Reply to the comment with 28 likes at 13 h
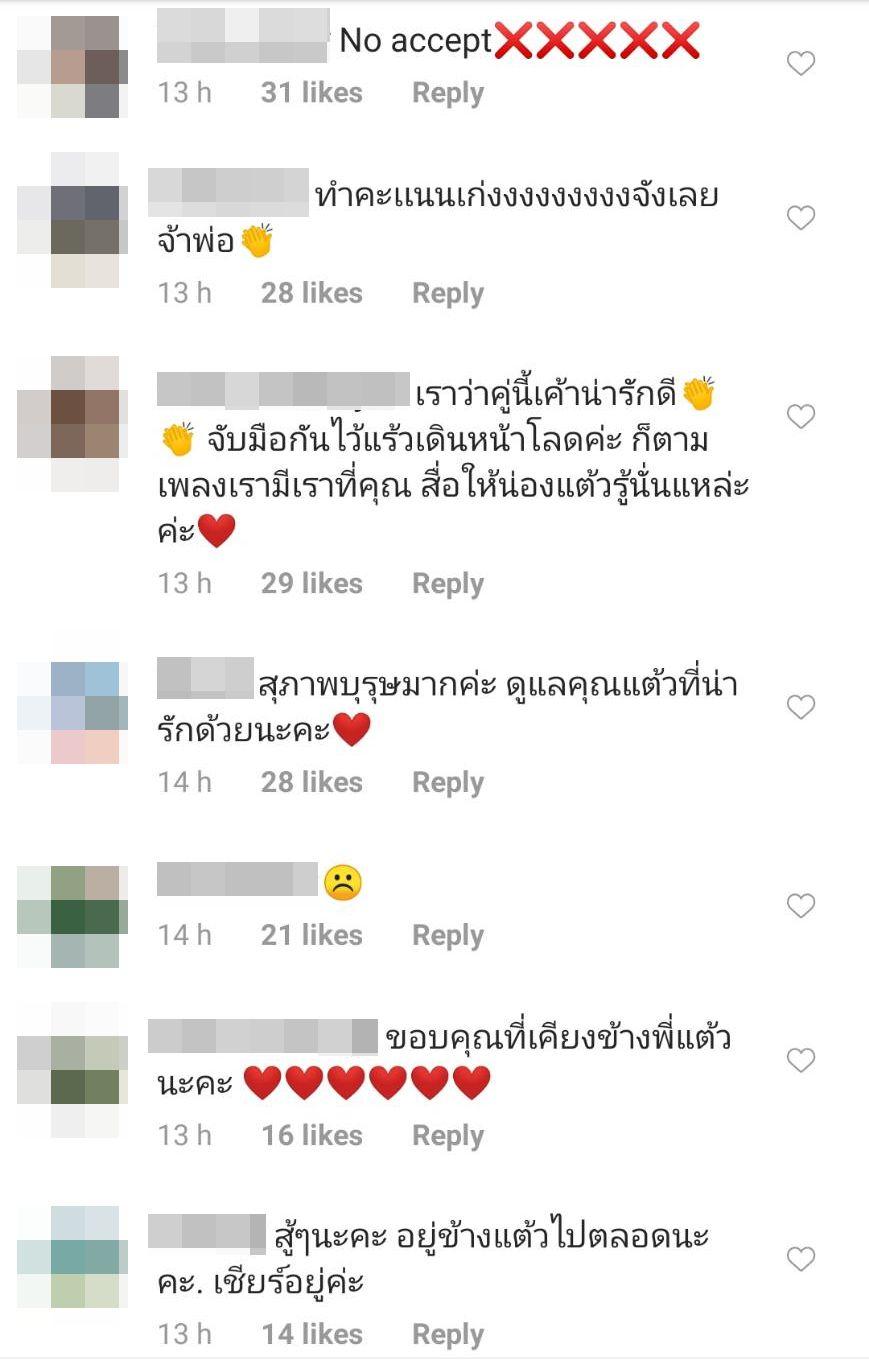The image size is (869, 1361). 448,293
